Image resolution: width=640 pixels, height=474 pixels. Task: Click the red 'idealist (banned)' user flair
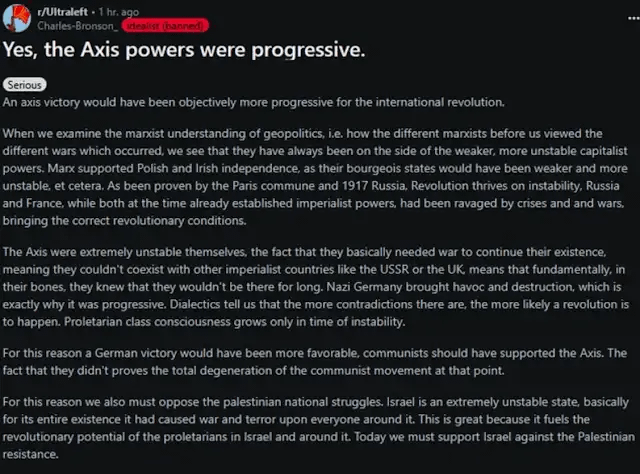pos(165,26)
